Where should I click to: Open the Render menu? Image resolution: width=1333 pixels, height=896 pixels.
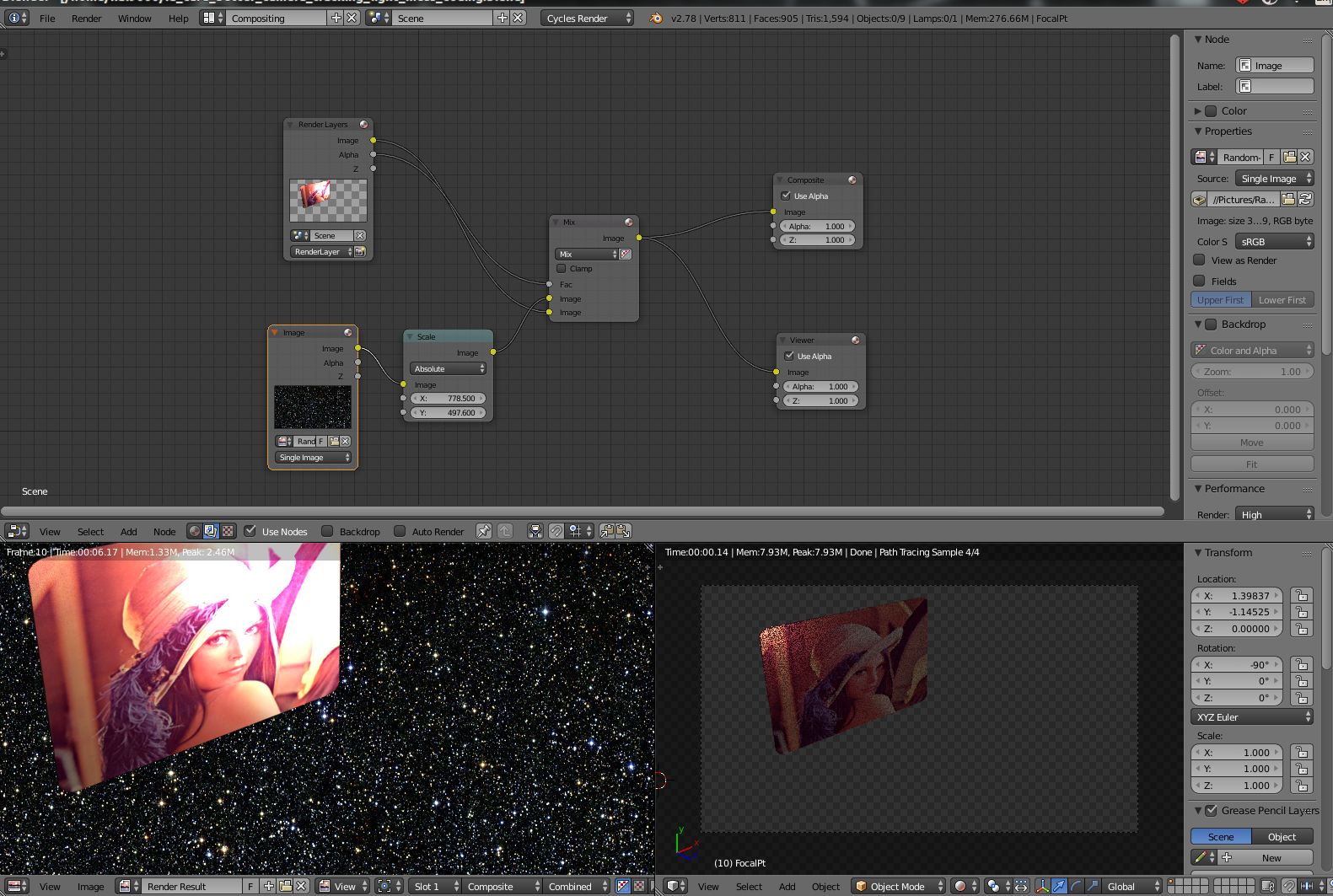tap(86, 18)
